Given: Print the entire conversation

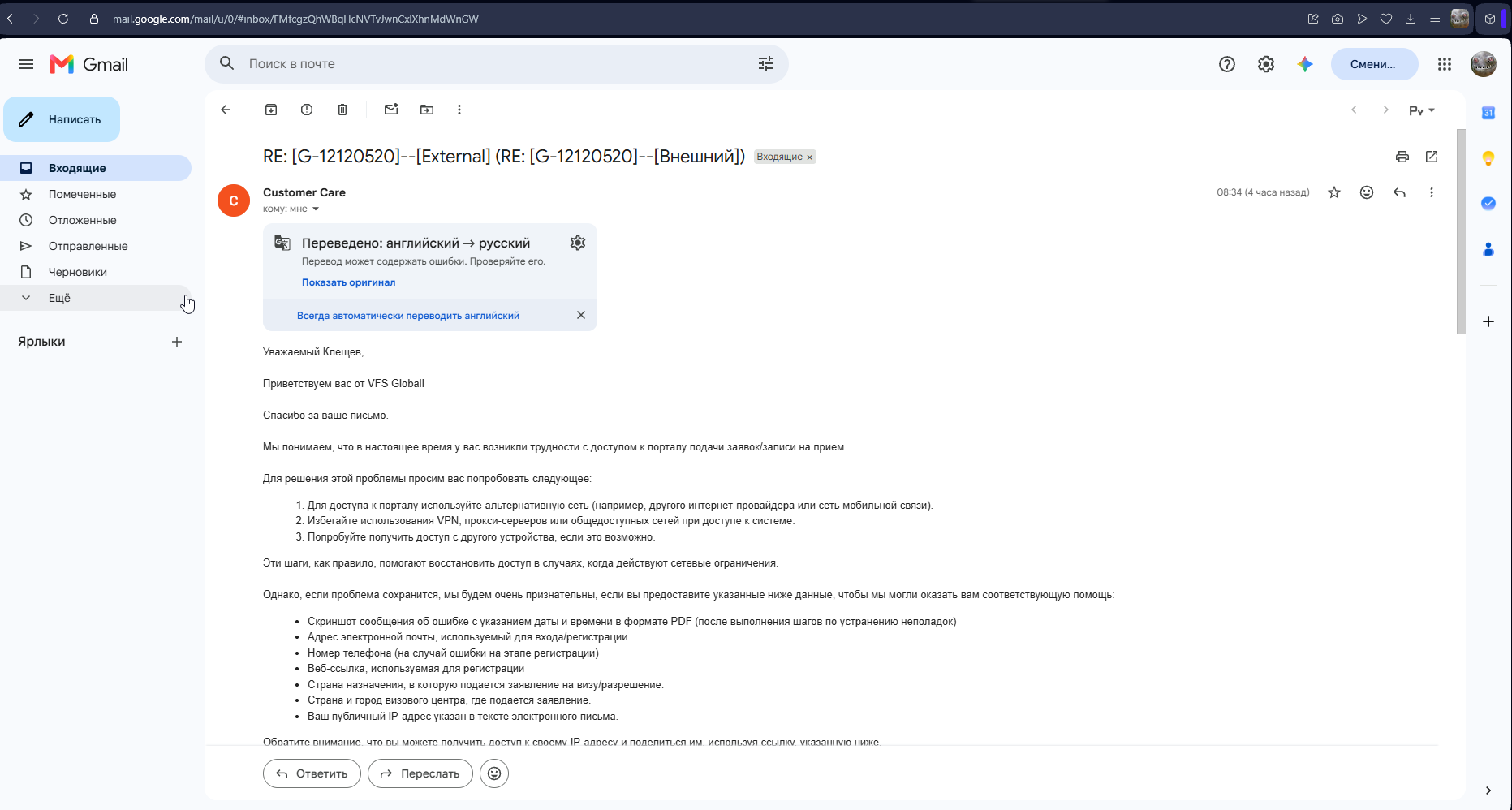Looking at the screenshot, I should click(1402, 157).
